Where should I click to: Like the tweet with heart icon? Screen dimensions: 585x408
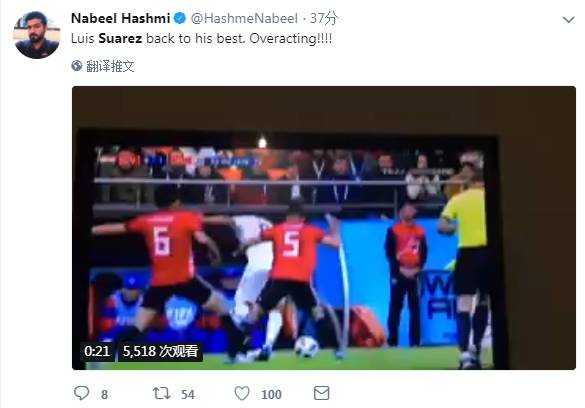point(242,393)
